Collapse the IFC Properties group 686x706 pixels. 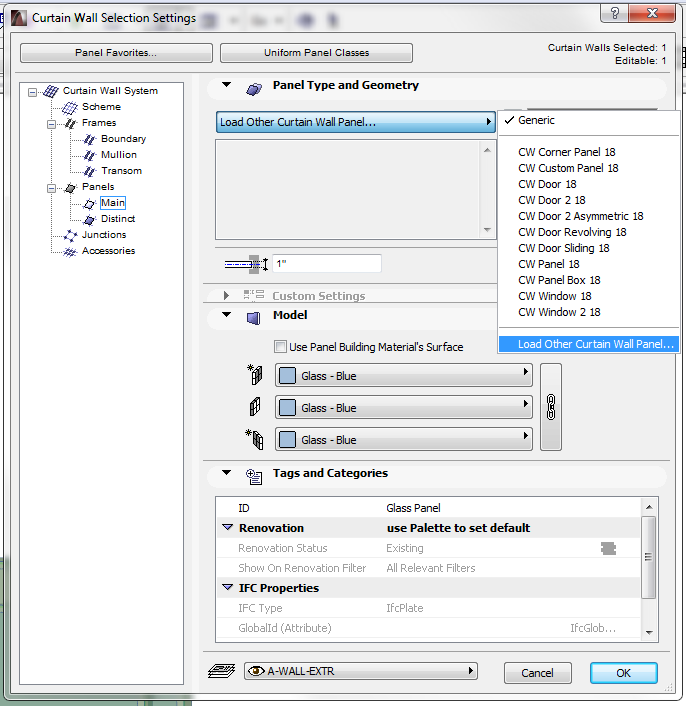(228, 587)
